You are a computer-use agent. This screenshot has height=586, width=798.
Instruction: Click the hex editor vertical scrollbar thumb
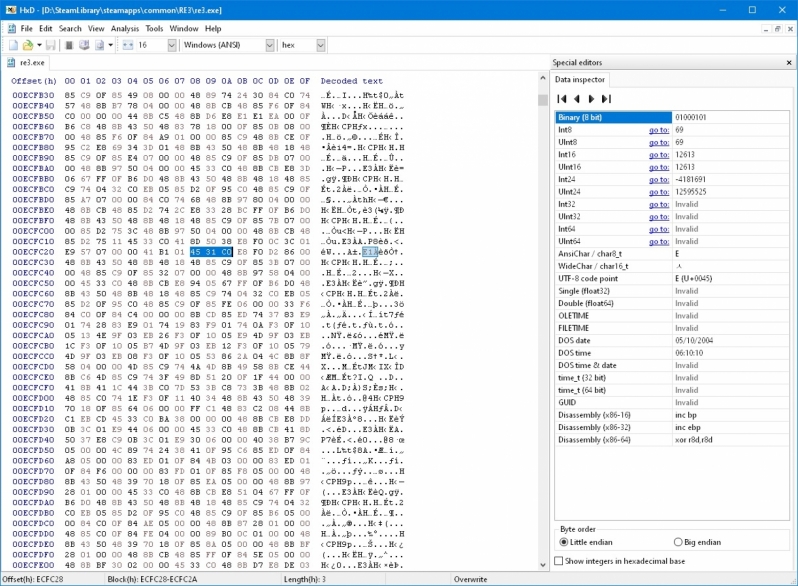pyautogui.click(x=543, y=100)
